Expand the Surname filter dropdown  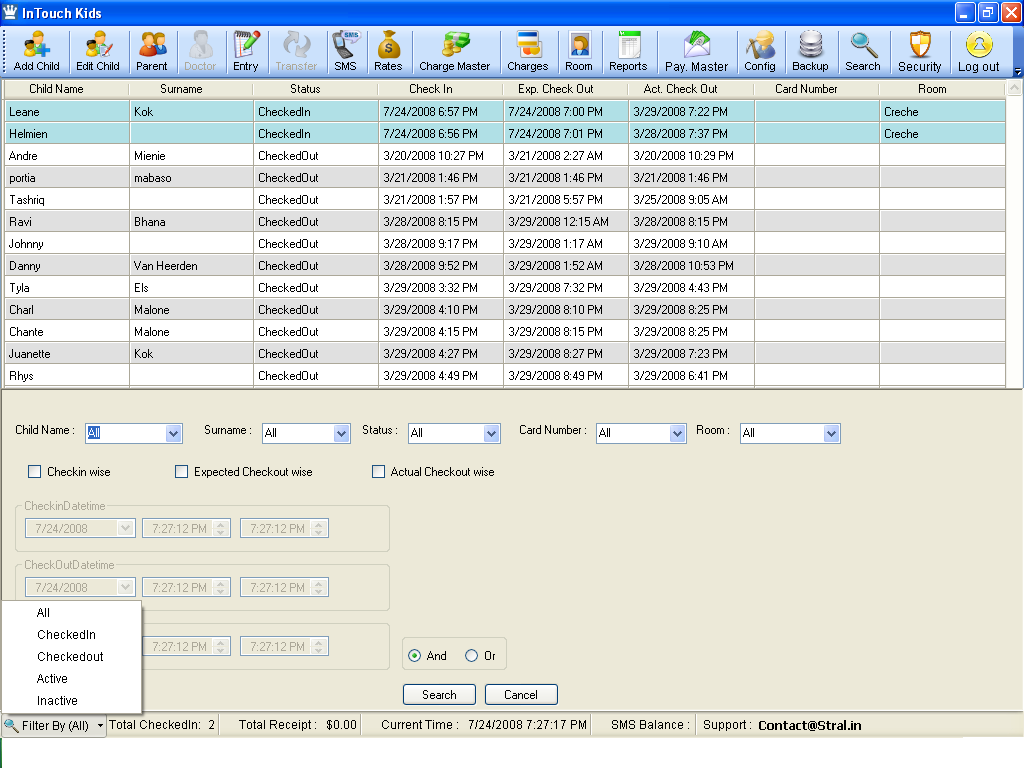click(x=341, y=433)
